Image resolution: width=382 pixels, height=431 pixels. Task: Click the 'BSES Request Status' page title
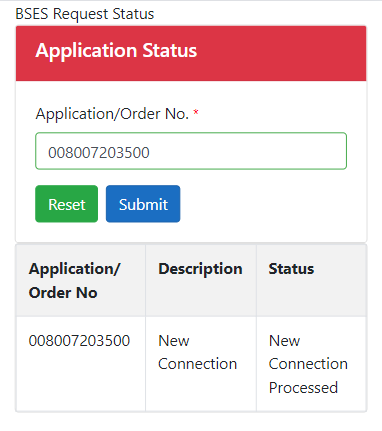coord(85,14)
